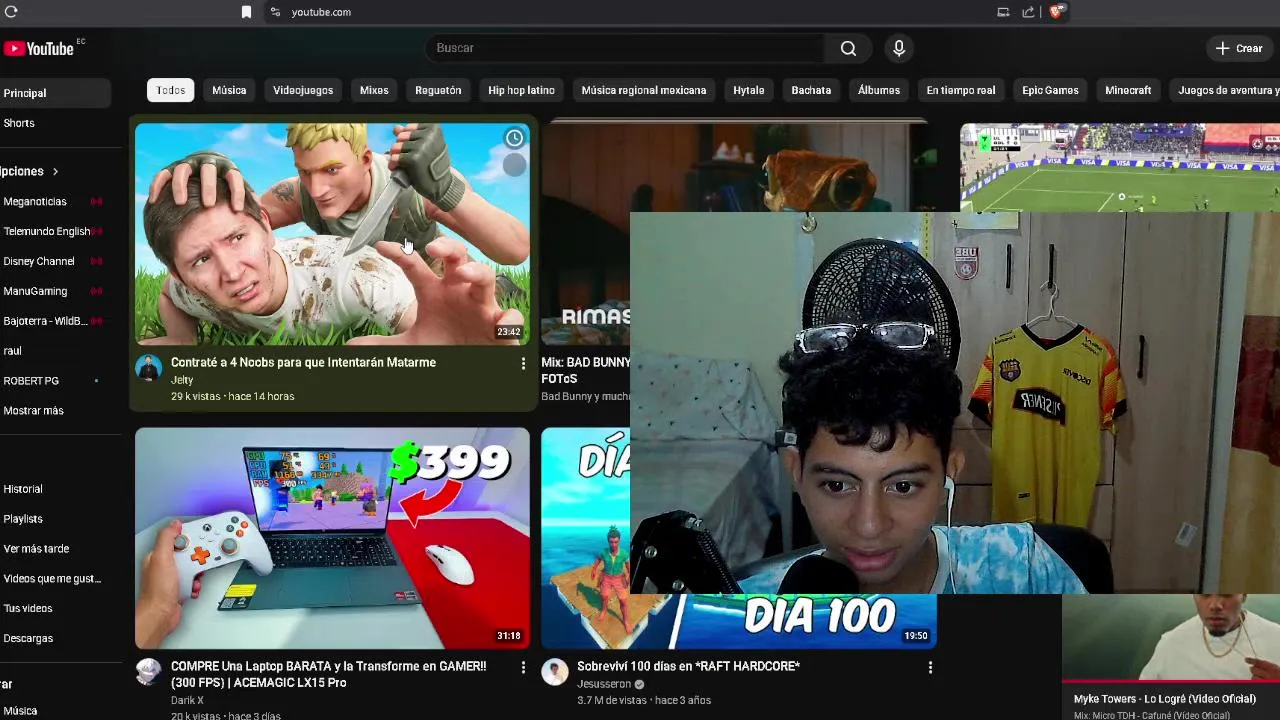Click the Jelty channel avatar
1280x720 pixels.
pos(148,368)
